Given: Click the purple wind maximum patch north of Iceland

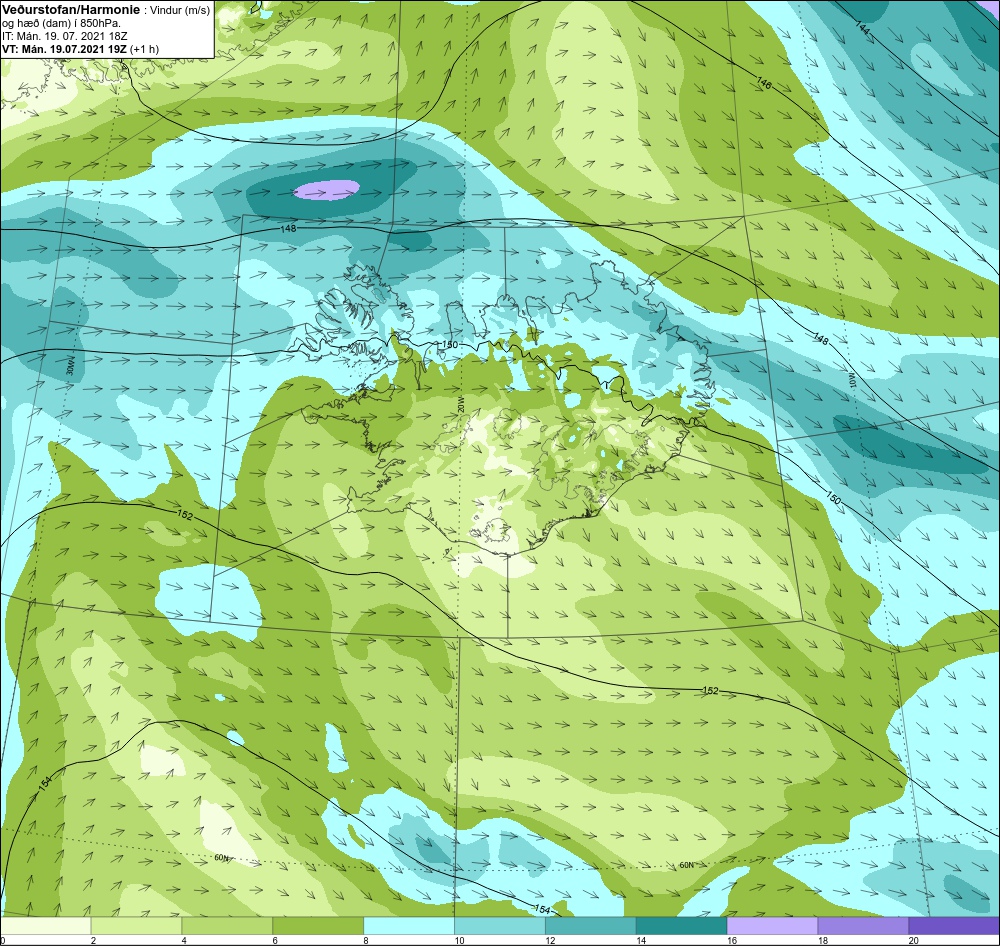Looking at the screenshot, I should [x=327, y=189].
